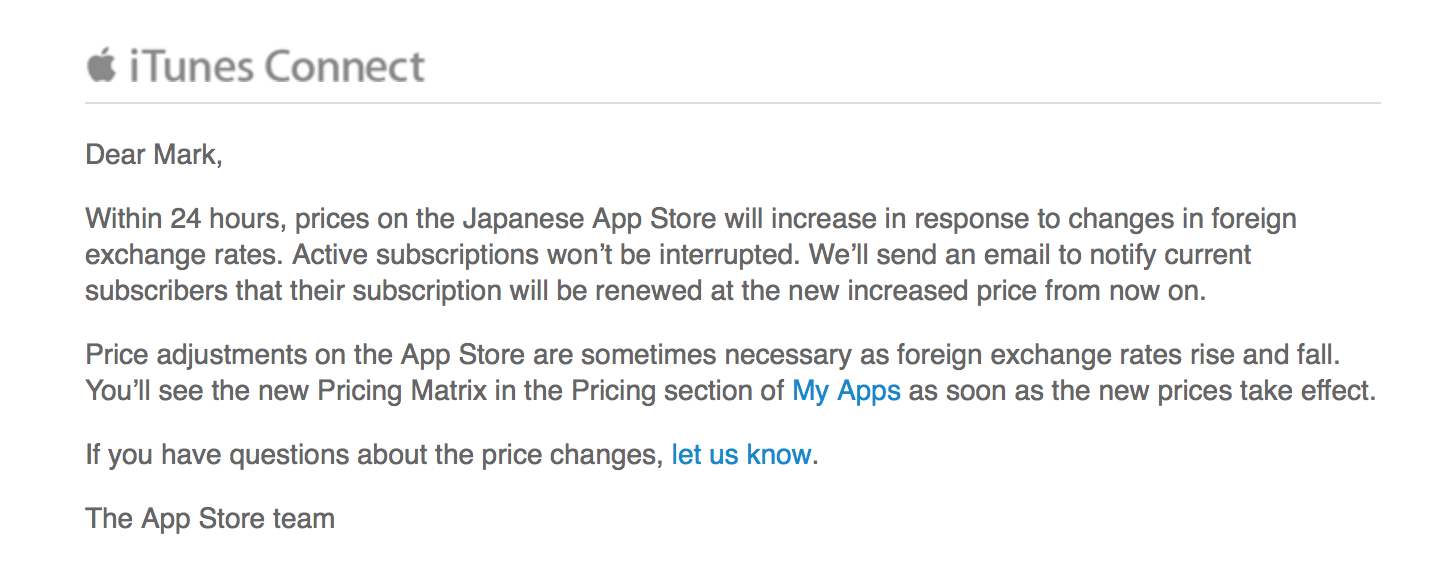
Task: Follow the "let us know" link
Action: pos(741,454)
